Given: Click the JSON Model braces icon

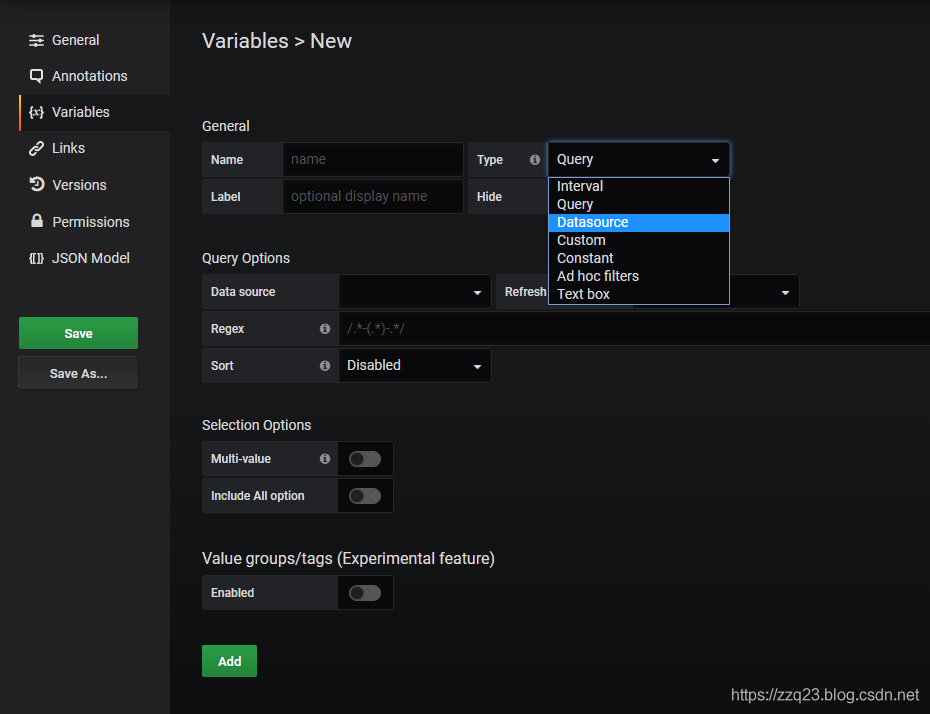Looking at the screenshot, I should pos(36,258).
